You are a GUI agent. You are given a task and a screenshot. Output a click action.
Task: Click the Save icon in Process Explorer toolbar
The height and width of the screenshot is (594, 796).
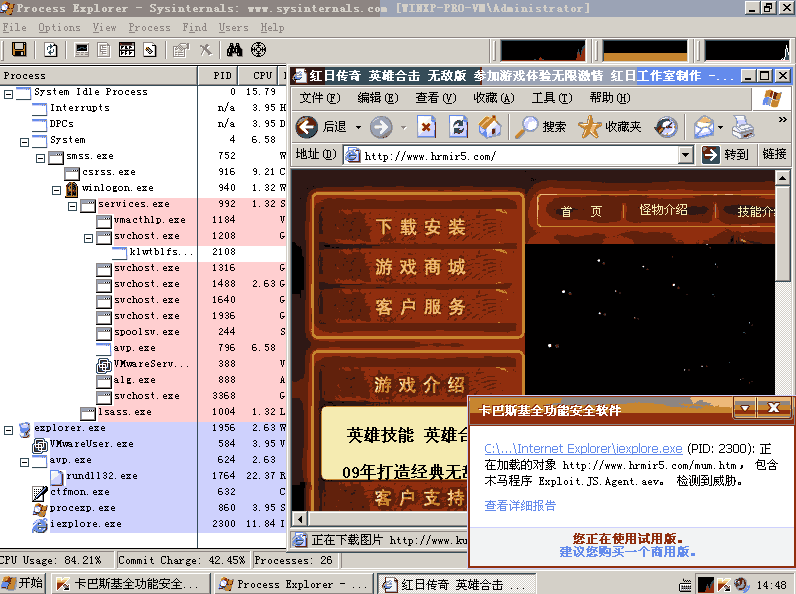point(17,49)
